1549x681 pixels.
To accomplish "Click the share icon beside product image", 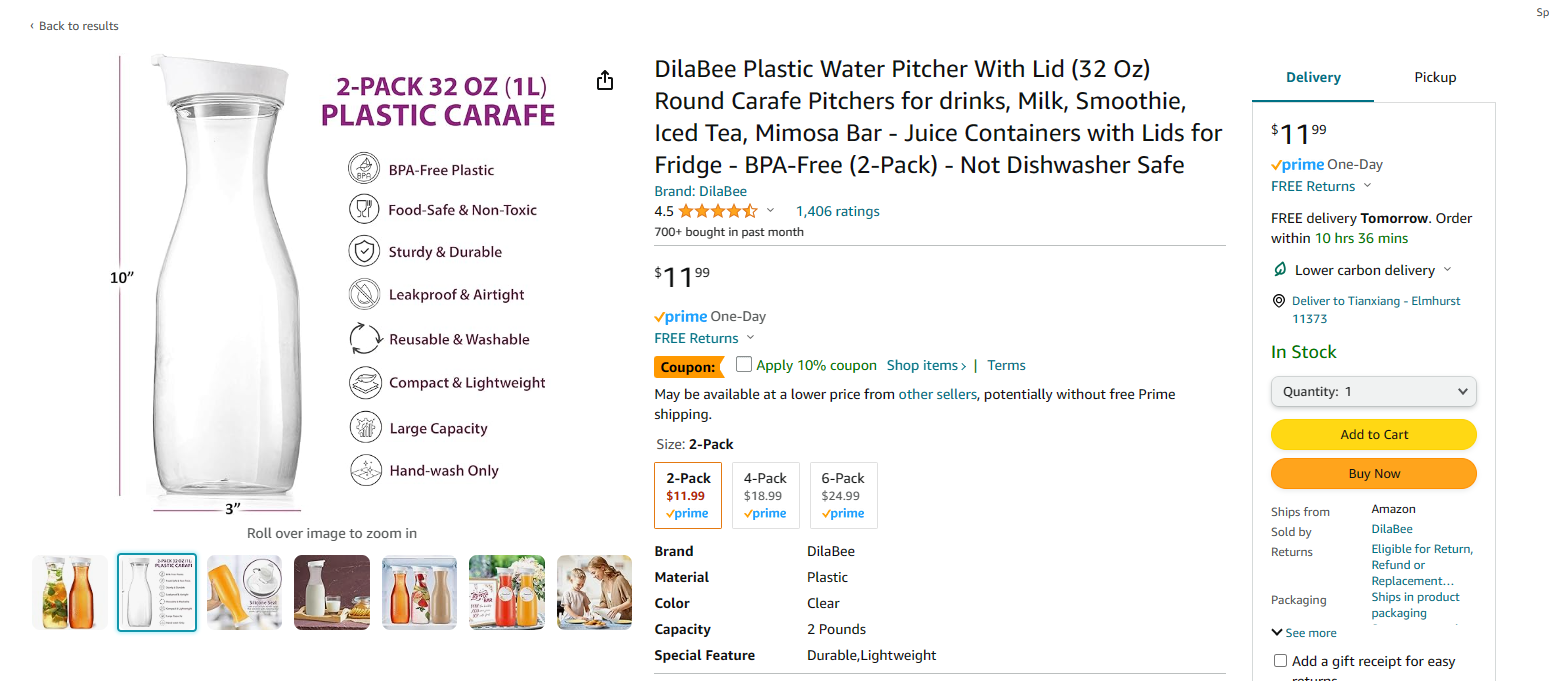I will point(605,81).
